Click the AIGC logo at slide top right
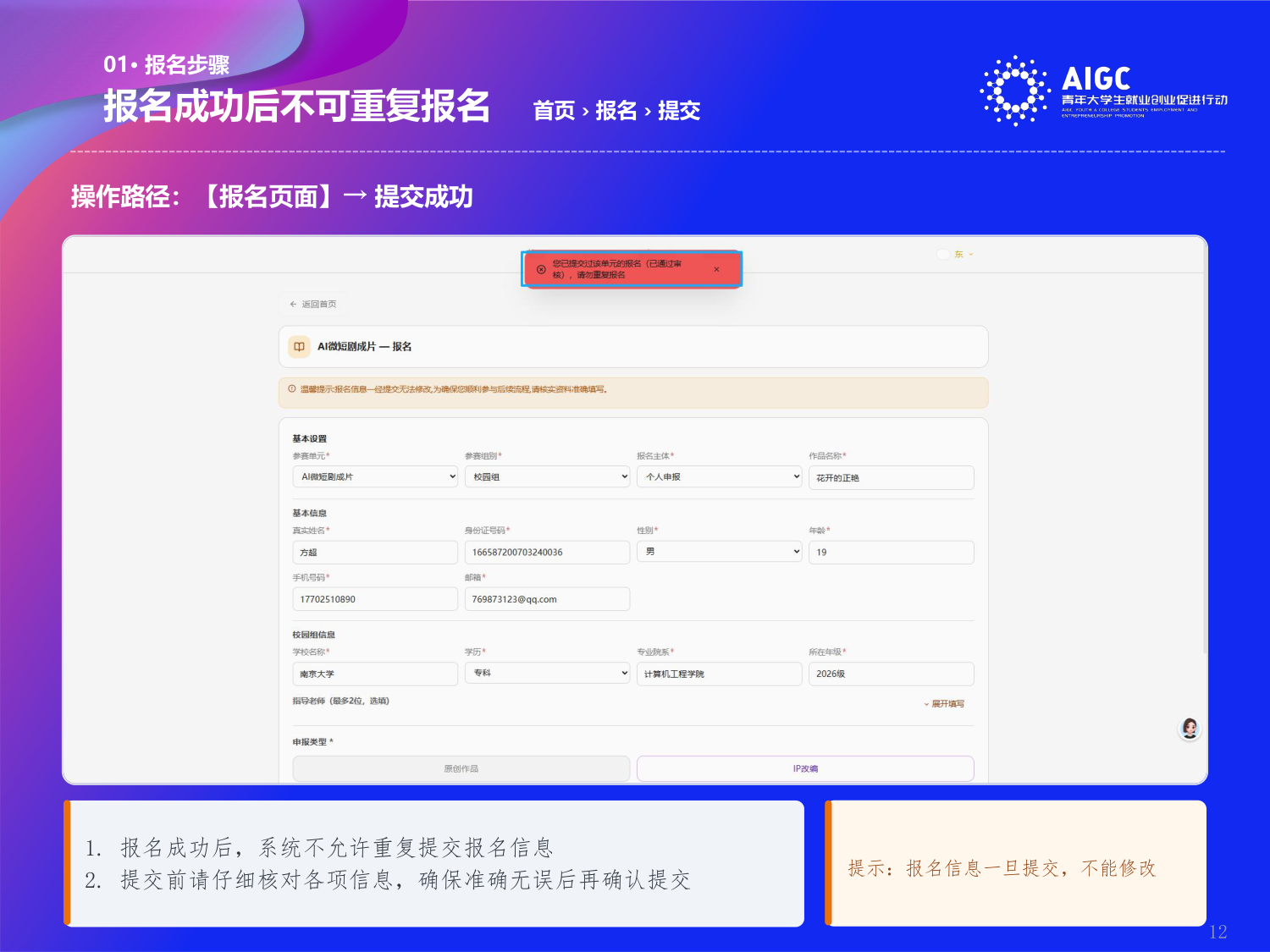 1103,91
